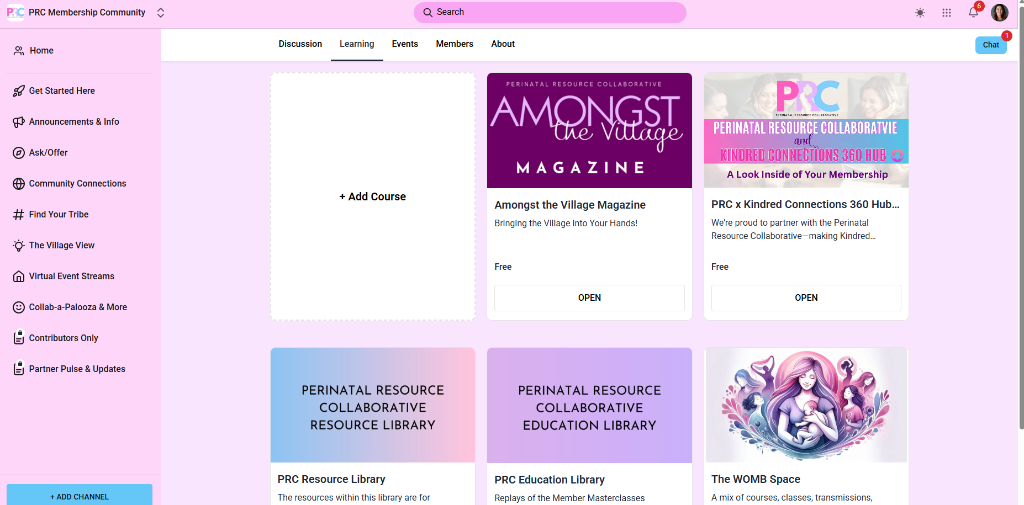Click the Get Started Here rocket icon
The width and height of the screenshot is (1024, 505).
[19, 91]
